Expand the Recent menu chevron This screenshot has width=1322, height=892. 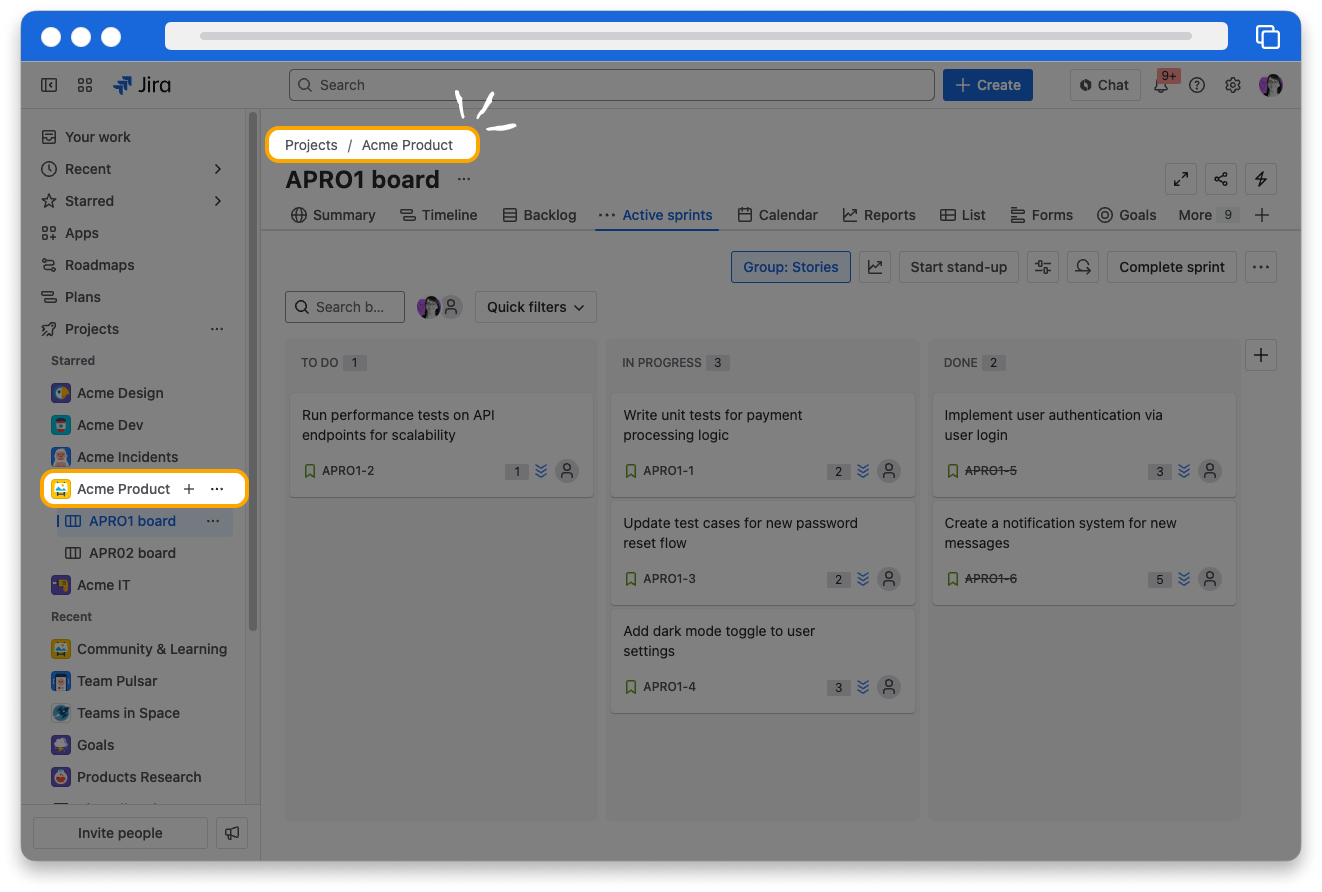pyautogui.click(x=218, y=169)
